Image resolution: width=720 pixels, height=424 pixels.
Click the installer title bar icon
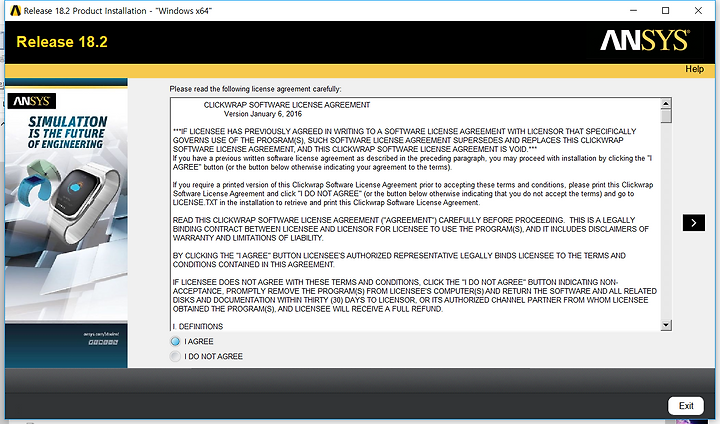pos(15,11)
